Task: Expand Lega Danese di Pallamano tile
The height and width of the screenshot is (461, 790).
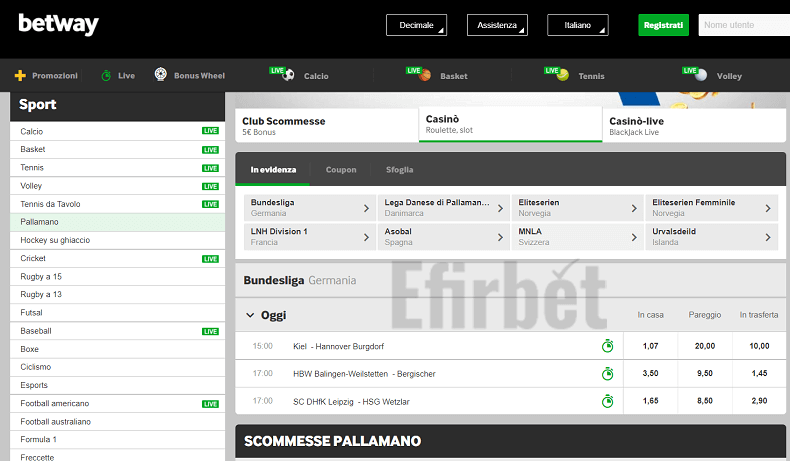Action: 444,208
